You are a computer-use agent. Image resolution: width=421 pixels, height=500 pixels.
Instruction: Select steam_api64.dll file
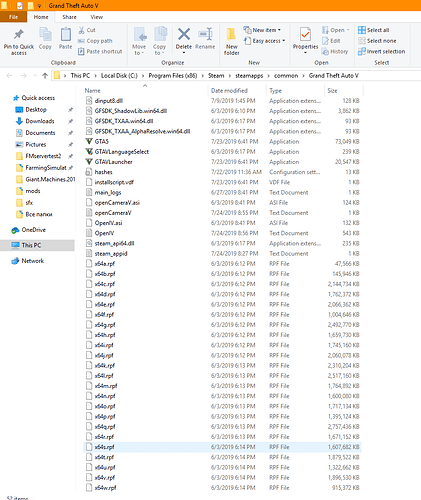(x=222, y=243)
